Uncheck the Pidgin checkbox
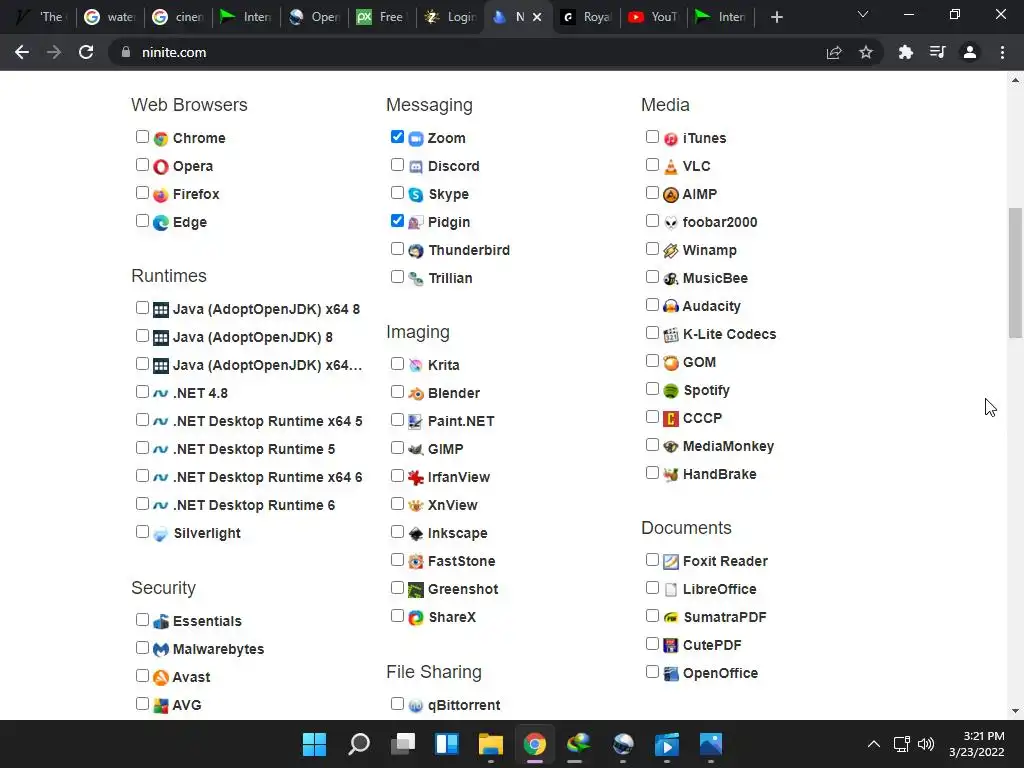This screenshot has width=1024, height=768. pyautogui.click(x=397, y=221)
